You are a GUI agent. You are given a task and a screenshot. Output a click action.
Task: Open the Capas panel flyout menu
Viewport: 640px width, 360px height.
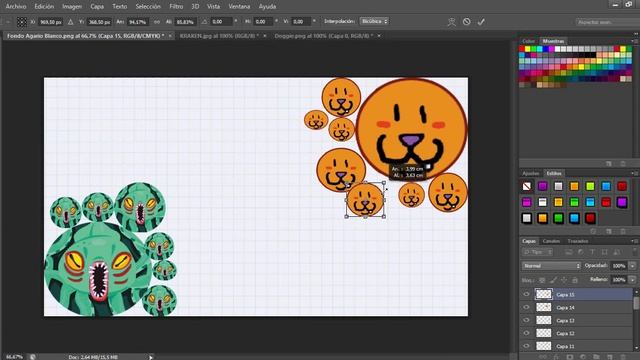coord(634,241)
